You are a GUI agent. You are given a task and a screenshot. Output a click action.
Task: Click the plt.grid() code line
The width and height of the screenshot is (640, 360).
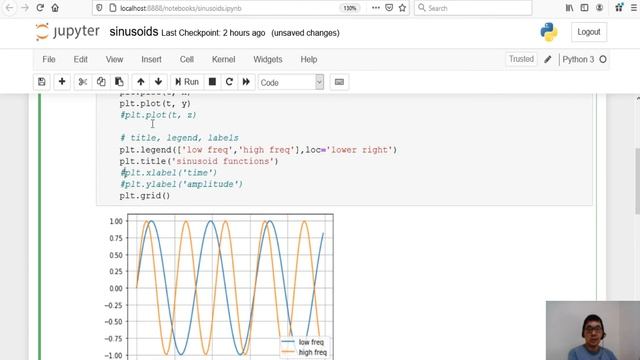(x=145, y=196)
